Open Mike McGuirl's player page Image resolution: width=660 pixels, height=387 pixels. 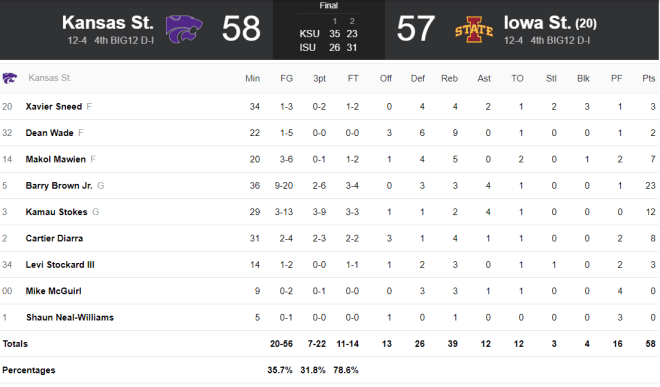click(53, 291)
